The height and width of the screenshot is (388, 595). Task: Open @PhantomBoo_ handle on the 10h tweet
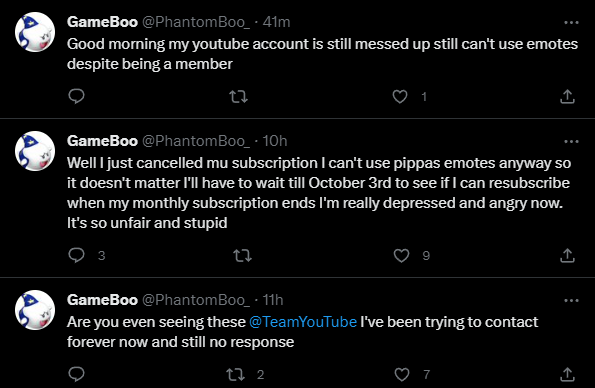pyautogui.click(x=196, y=141)
